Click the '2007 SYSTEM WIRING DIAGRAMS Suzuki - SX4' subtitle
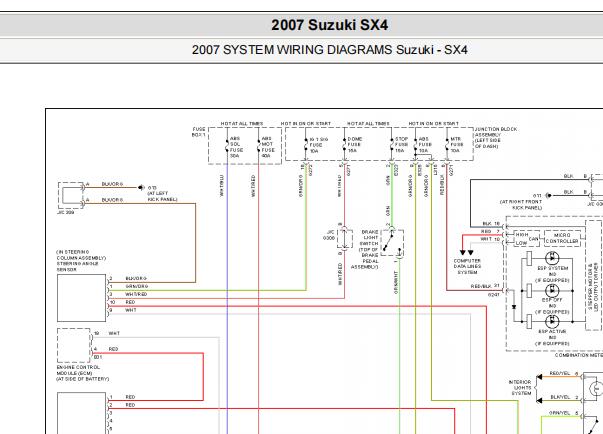The width and height of the screenshot is (603, 434). pyautogui.click(x=330, y=50)
